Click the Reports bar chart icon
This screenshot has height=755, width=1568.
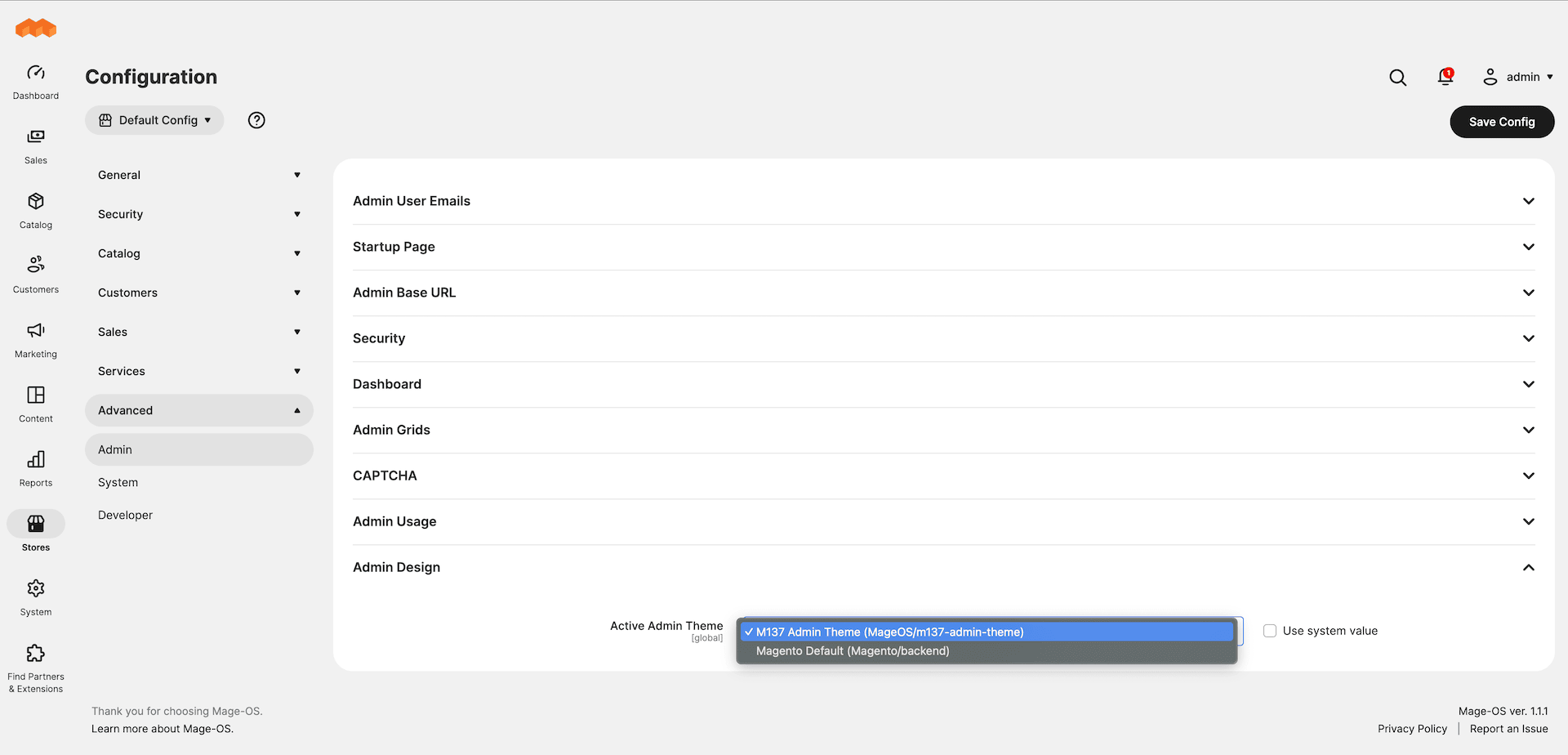coord(36,460)
